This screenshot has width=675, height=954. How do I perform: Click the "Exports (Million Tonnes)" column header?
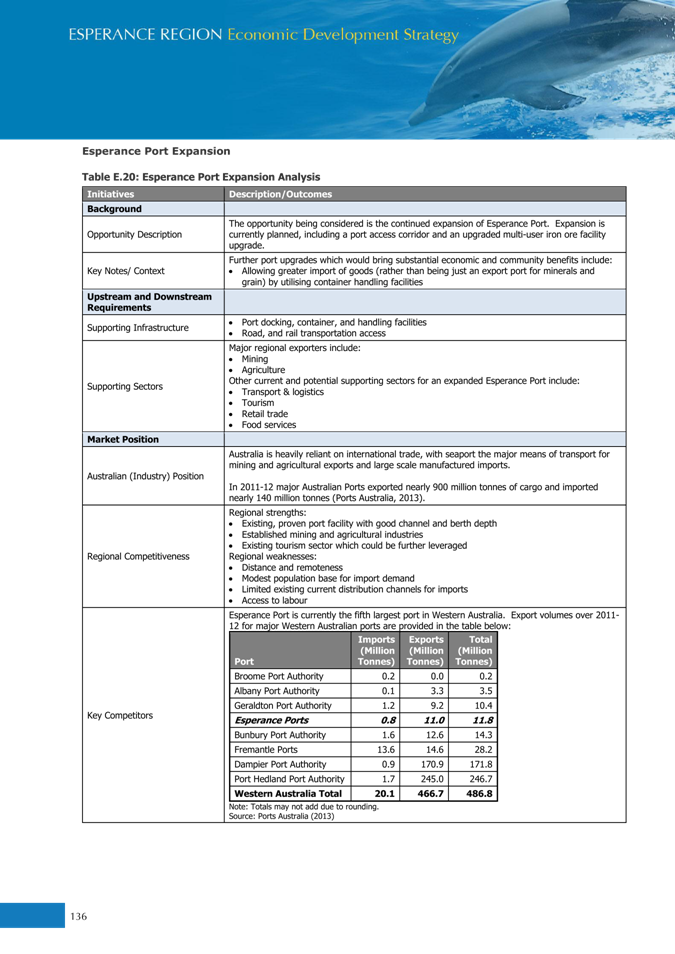click(x=424, y=650)
